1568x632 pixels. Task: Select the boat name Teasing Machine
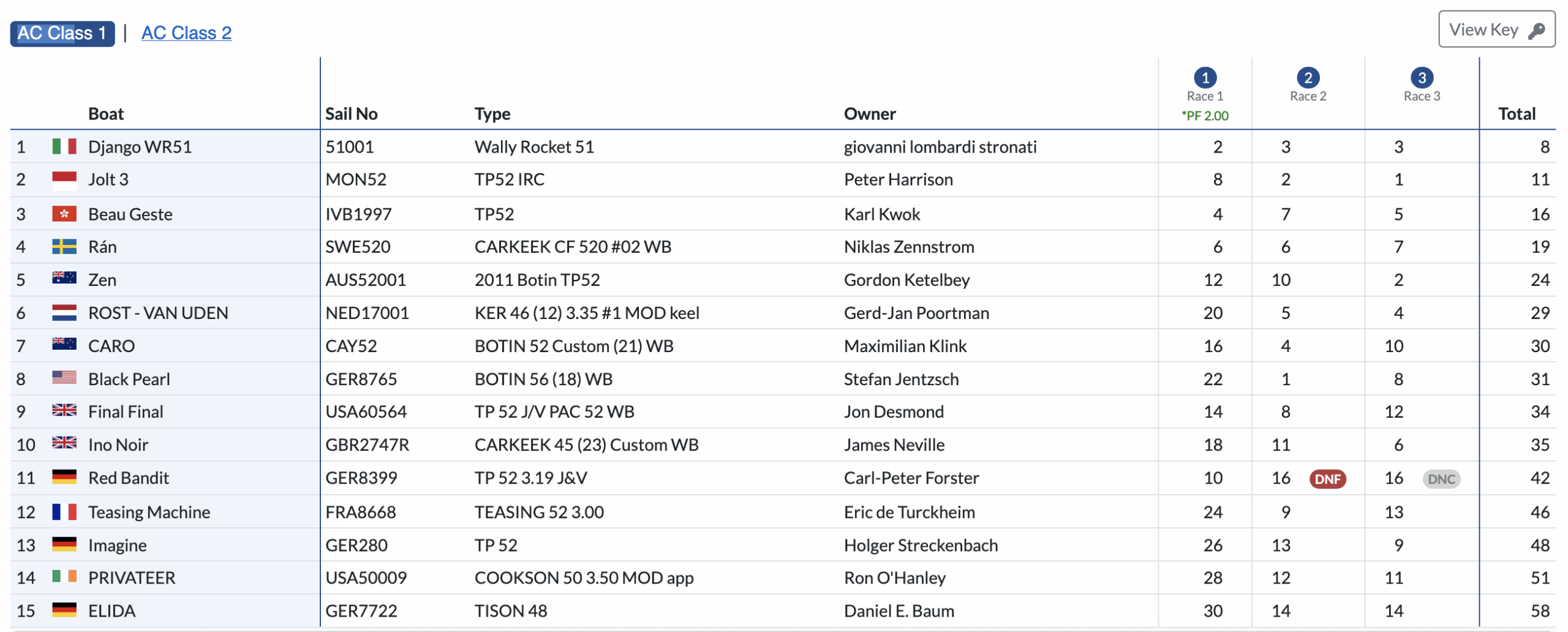[149, 512]
